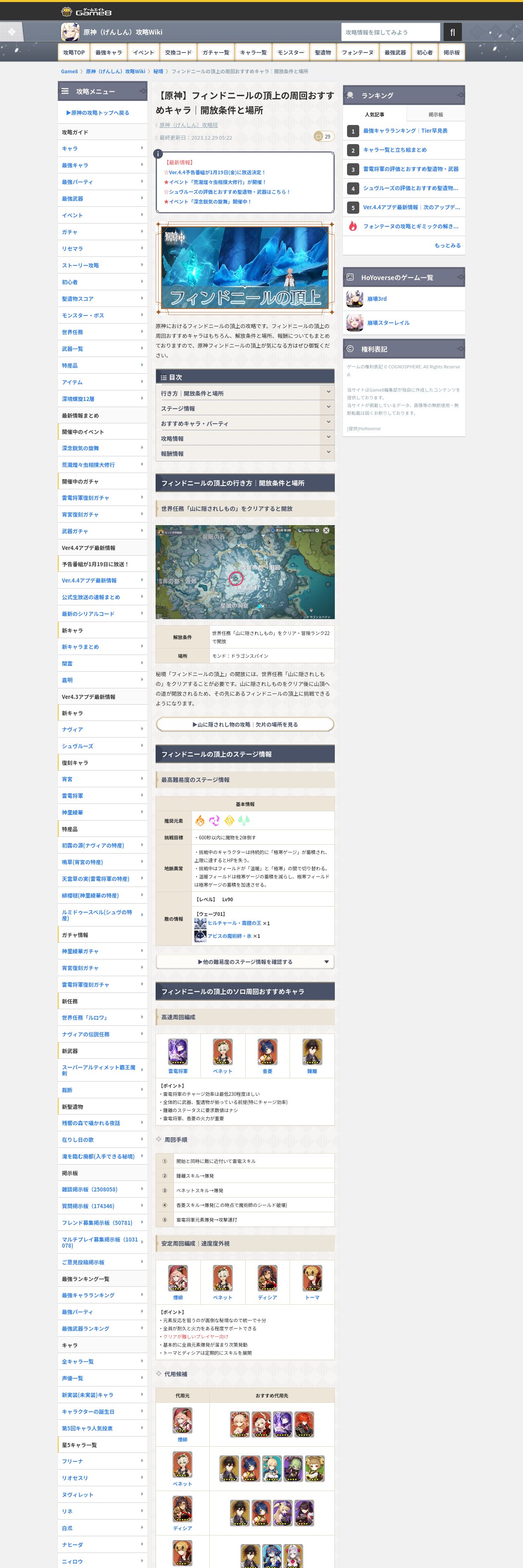
Task: Click the 崩壊3rd game icon
Action: click(354, 299)
